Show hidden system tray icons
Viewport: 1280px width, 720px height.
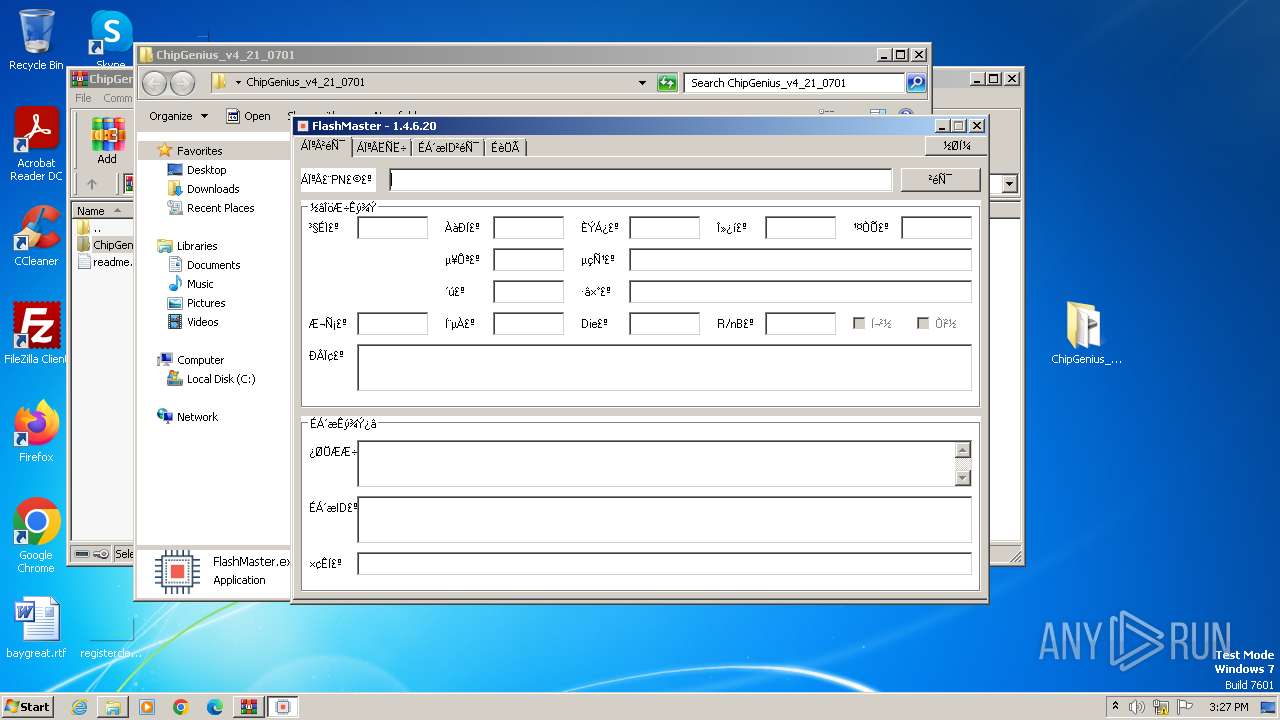tap(1115, 707)
